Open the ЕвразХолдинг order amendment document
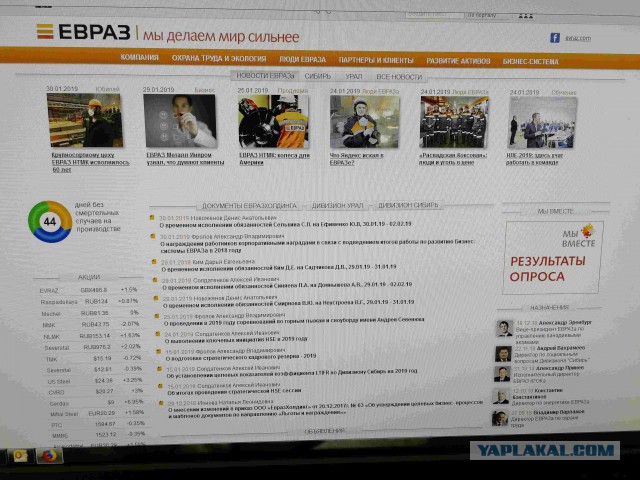The height and width of the screenshot is (480, 640). pyautogui.click(x=326, y=408)
